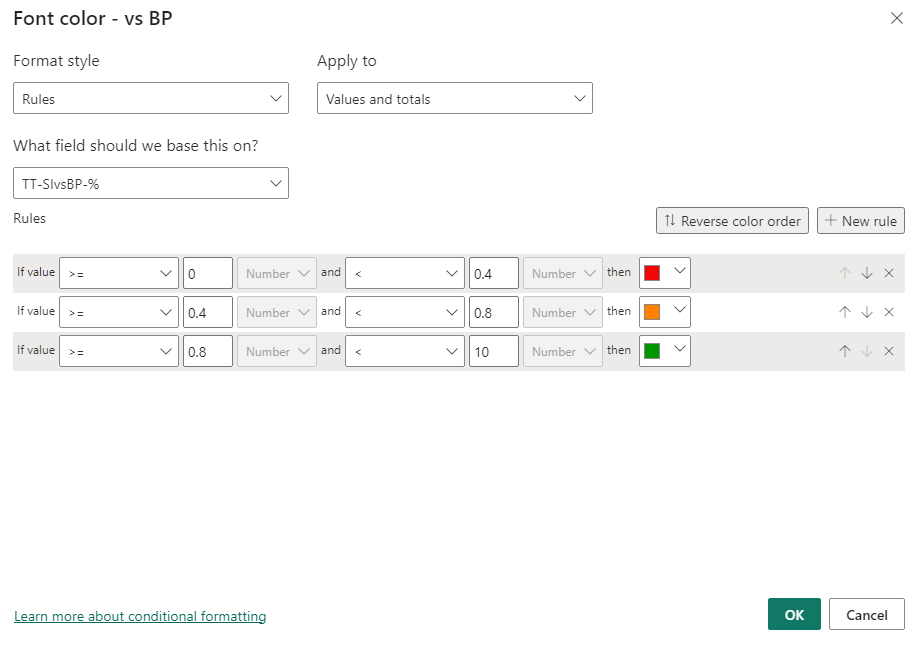The image size is (918, 649).
Task: Move the second rule down with arrow icon
Action: (x=867, y=313)
